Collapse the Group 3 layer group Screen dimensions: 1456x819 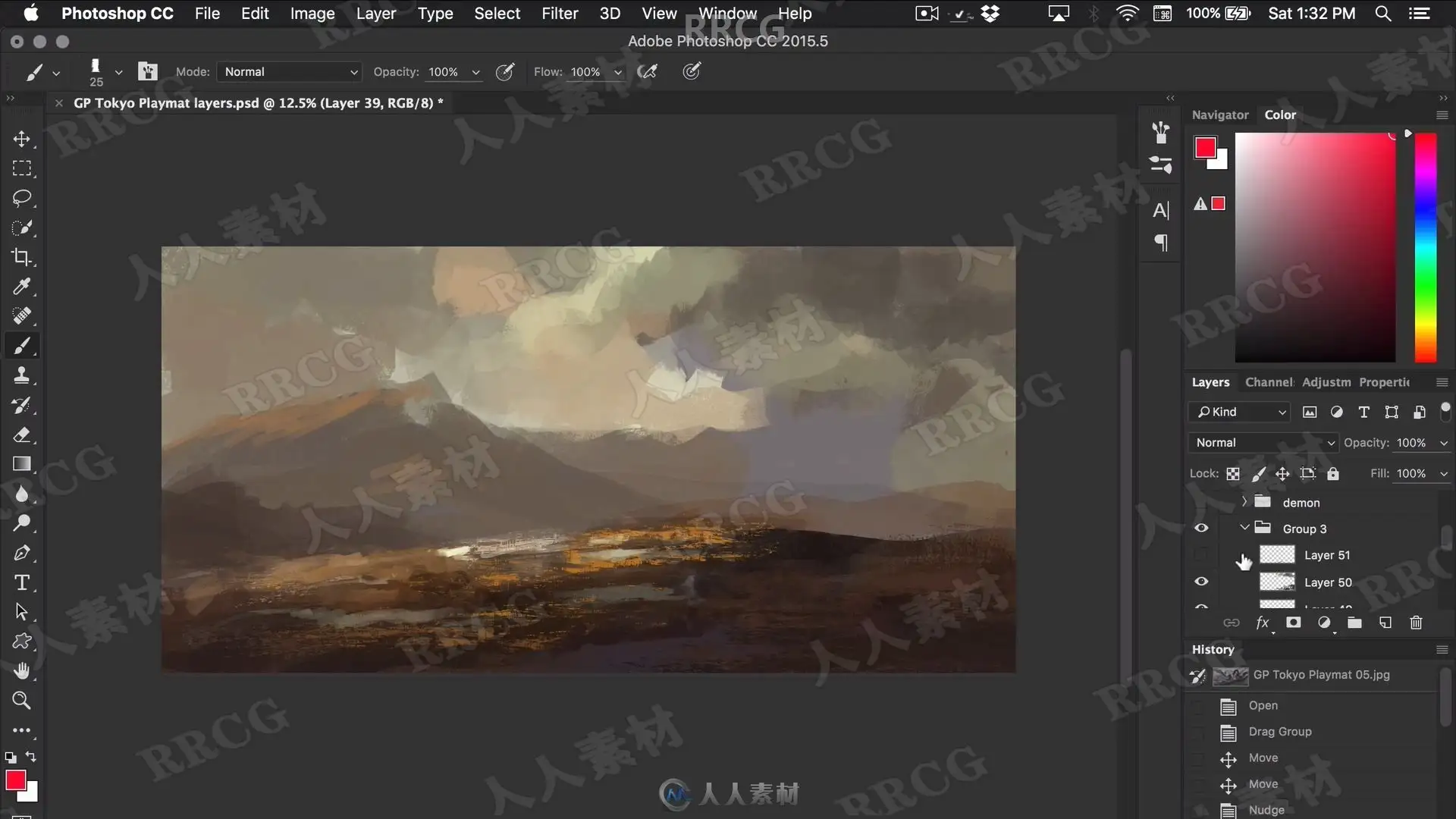click(x=1244, y=528)
